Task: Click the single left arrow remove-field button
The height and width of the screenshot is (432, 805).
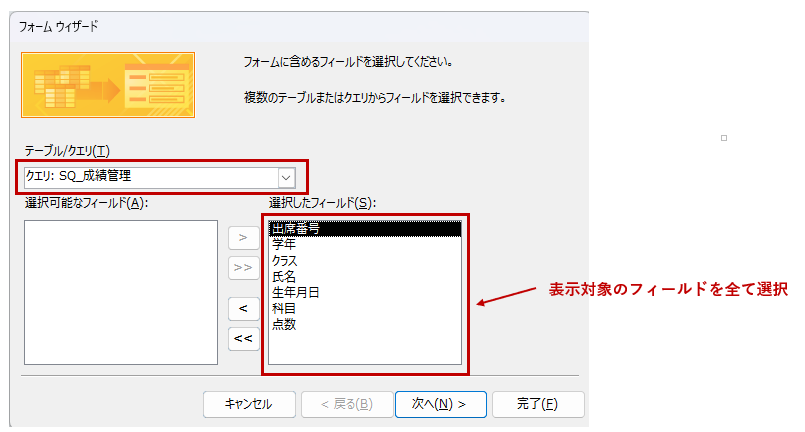Action: point(243,308)
